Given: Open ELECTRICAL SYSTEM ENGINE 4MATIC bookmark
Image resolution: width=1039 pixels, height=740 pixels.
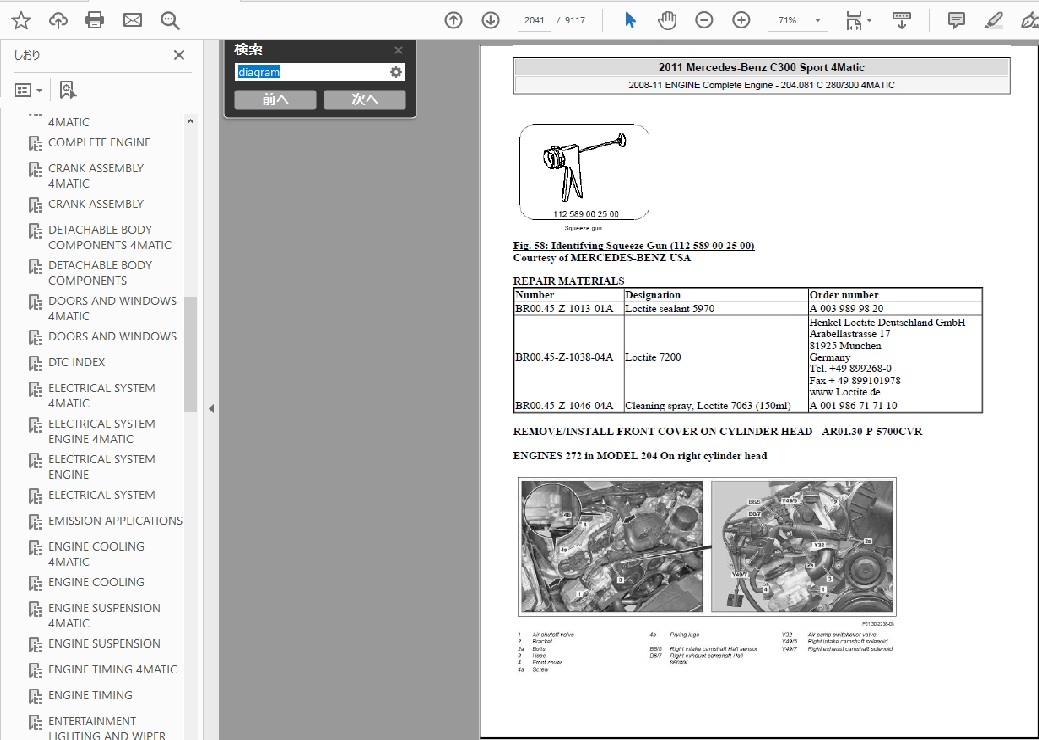Looking at the screenshot, I should (101, 431).
